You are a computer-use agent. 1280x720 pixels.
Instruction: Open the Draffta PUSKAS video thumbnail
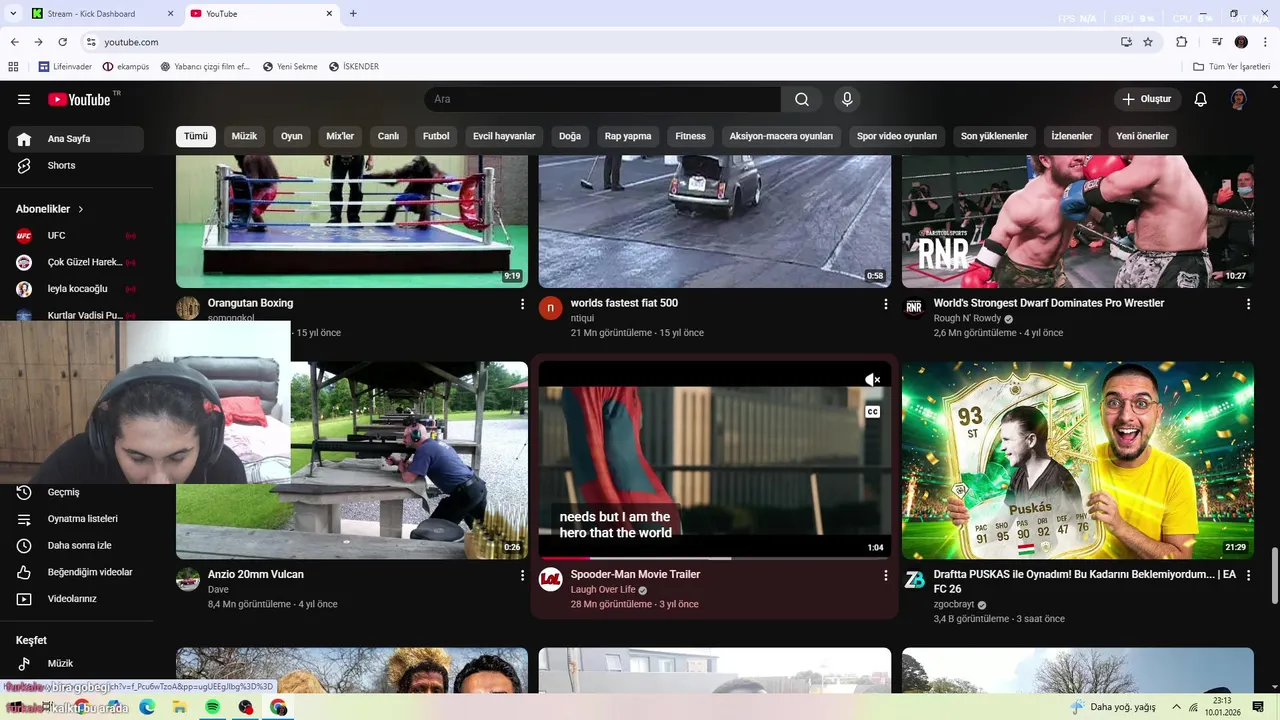(x=1078, y=460)
